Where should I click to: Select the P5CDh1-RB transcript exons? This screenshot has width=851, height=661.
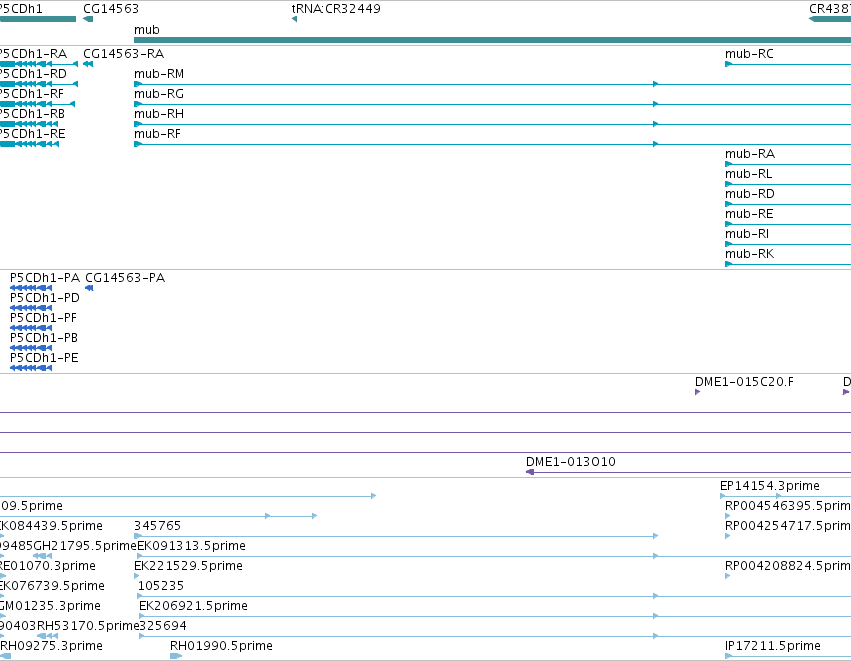tap(29, 124)
